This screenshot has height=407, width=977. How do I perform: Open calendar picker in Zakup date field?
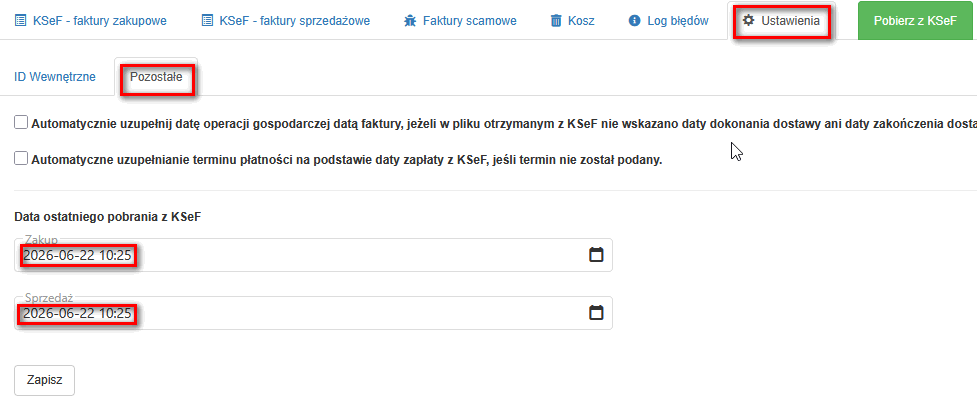tap(596, 255)
